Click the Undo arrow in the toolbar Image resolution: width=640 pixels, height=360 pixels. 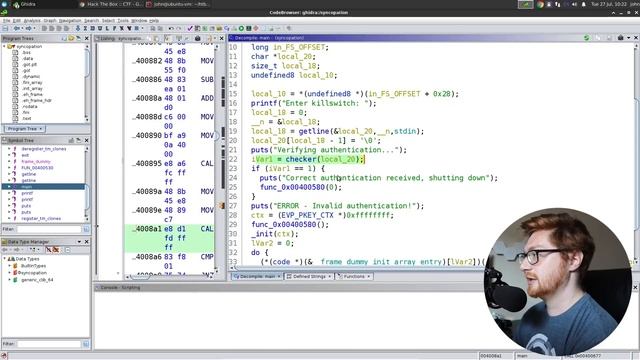point(171,29)
